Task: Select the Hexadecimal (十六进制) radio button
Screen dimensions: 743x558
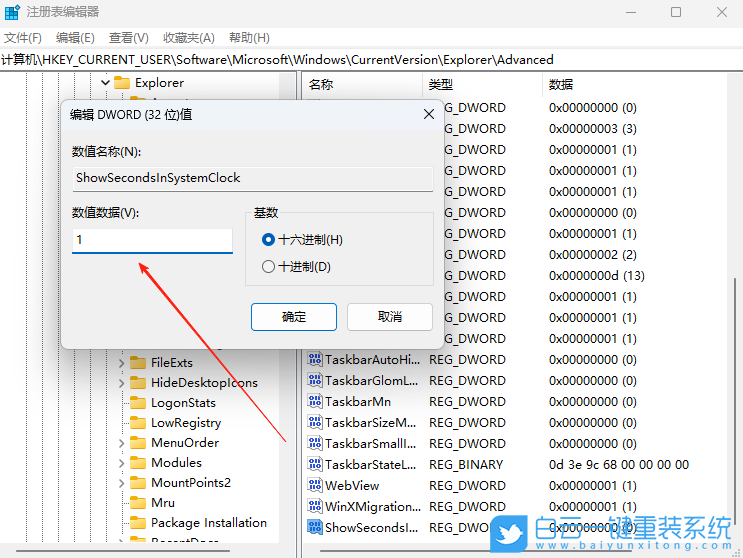Action: 268,240
